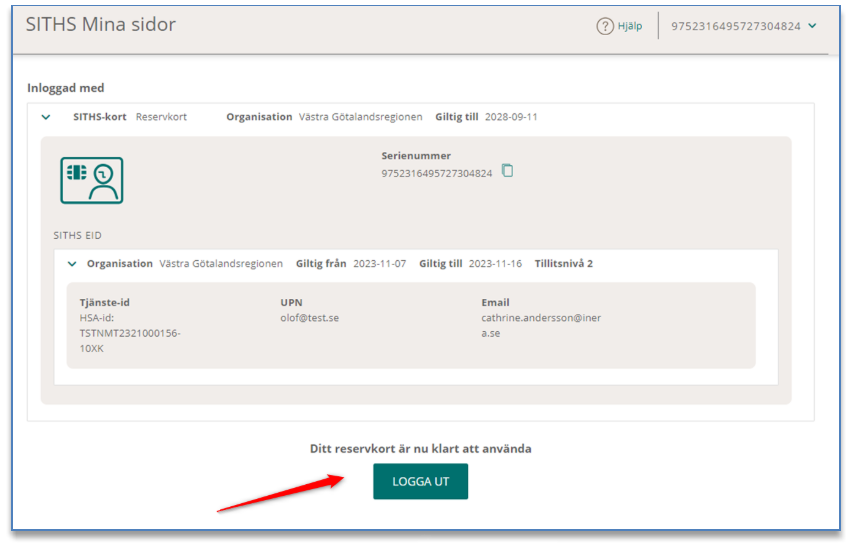Open the user account dropdown arrow in header
The height and width of the screenshot is (547, 854).
pyautogui.click(x=812, y=26)
